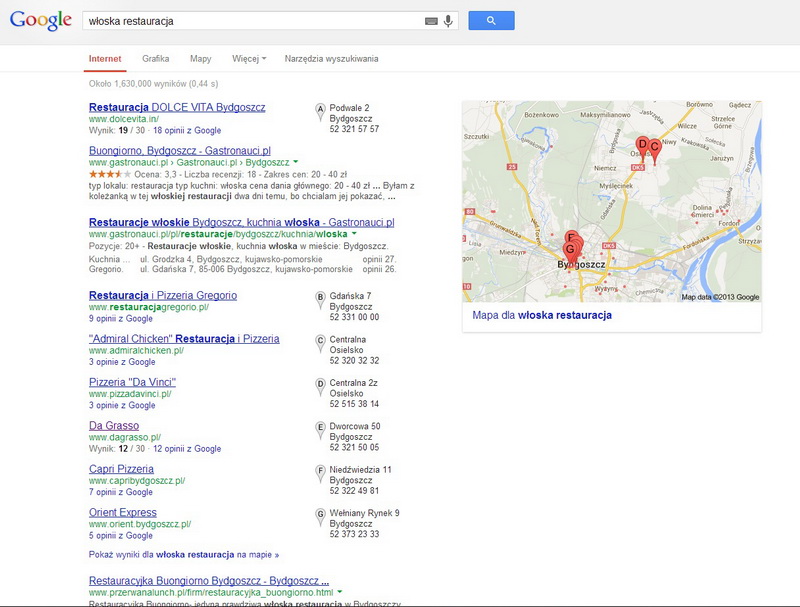800x607 pixels.
Task: Select pin G beside Wełniany Rynek 9
Action: coord(320,517)
